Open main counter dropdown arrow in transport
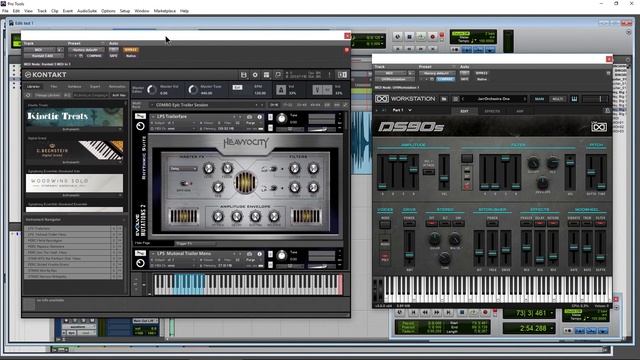 click(x=552, y=313)
